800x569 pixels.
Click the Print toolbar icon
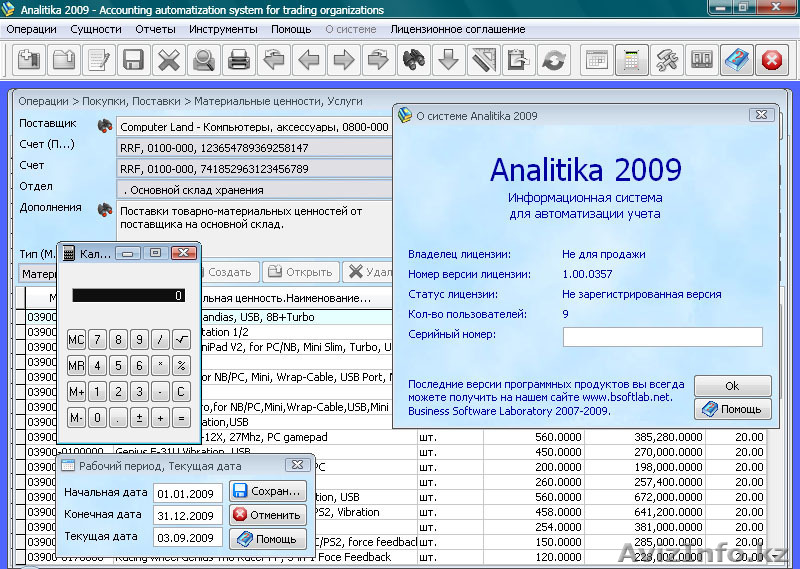pyautogui.click(x=238, y=60)
